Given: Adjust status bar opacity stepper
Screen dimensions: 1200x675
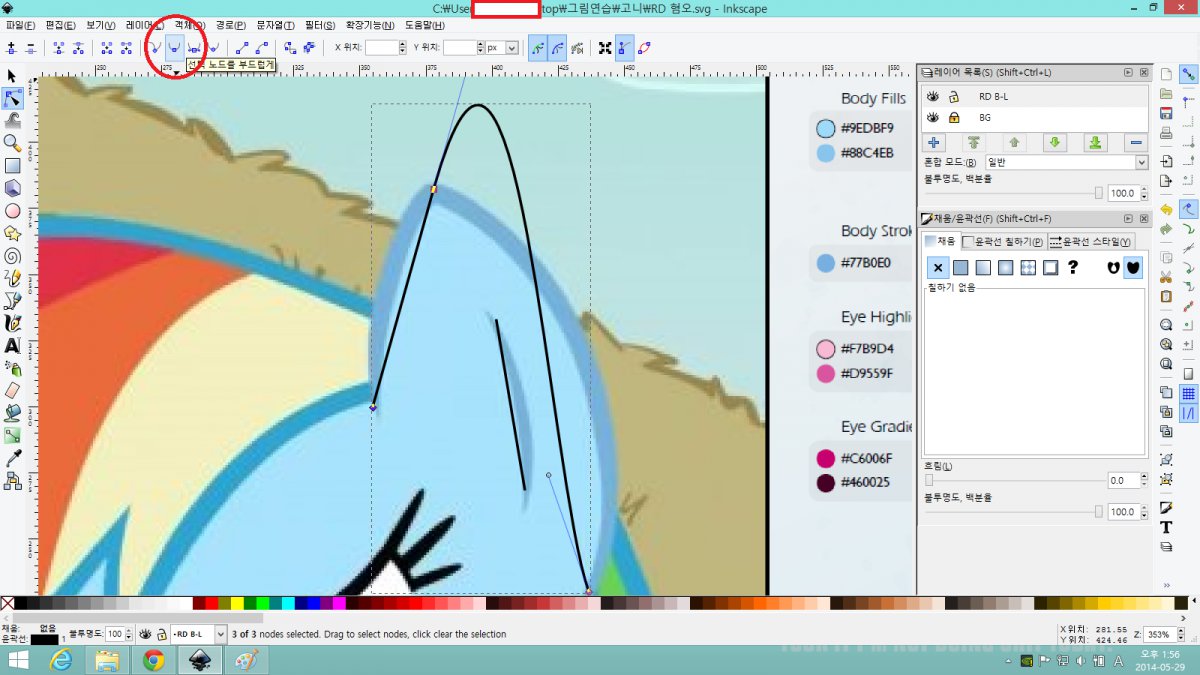Looking at the screenshot, I should pos(128,634).
